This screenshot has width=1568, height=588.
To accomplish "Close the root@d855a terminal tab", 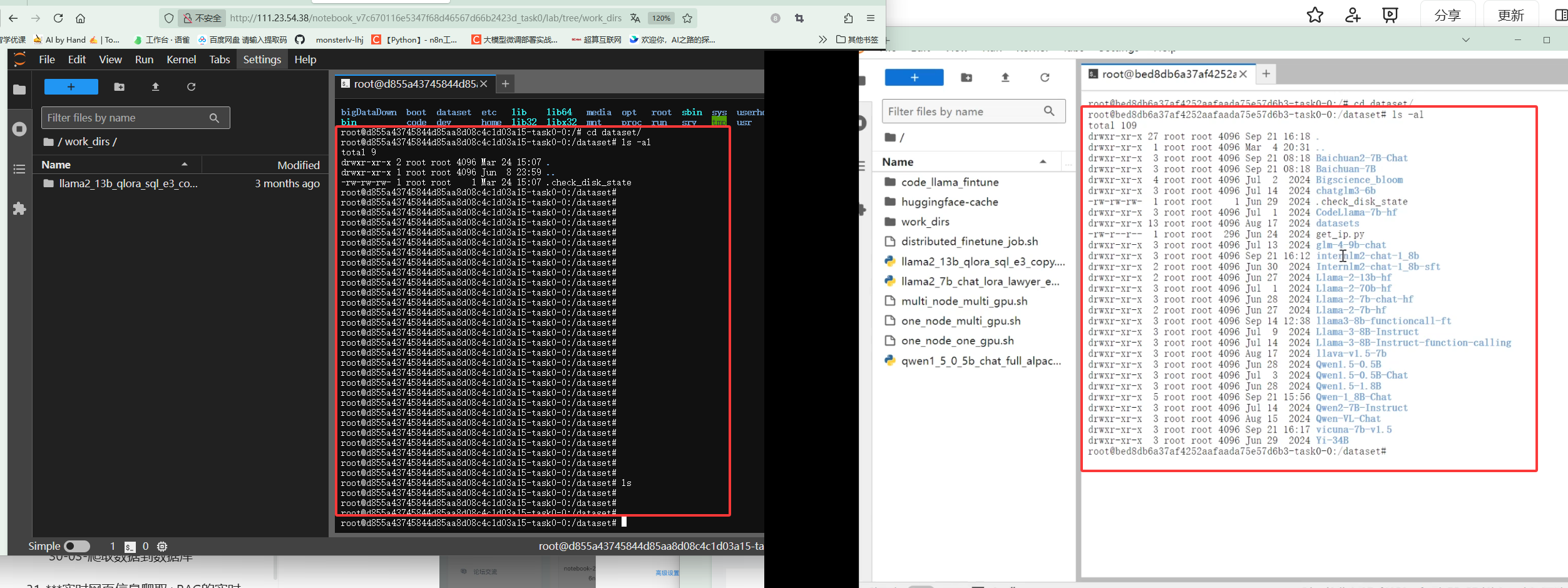I will 484,84.
